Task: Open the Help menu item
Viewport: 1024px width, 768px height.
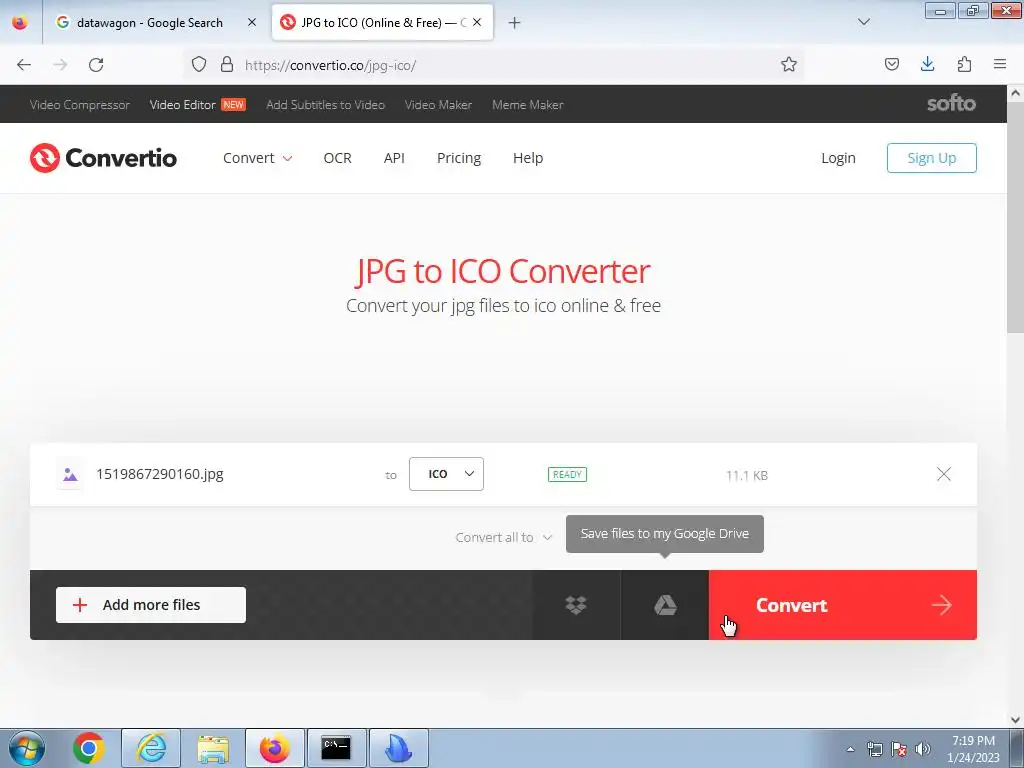Action: coord(528,158)
